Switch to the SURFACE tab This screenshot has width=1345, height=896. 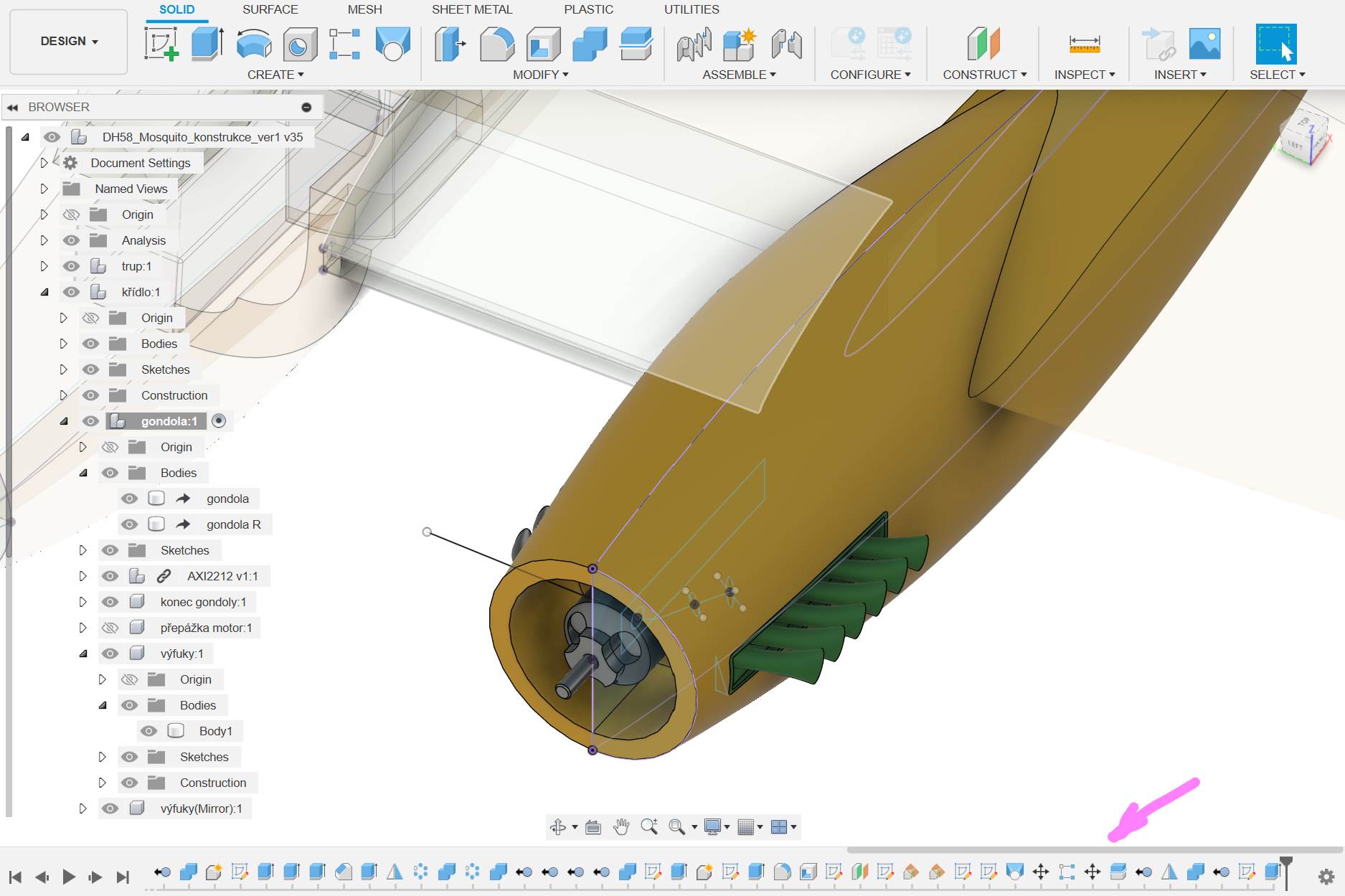point(270,9)
